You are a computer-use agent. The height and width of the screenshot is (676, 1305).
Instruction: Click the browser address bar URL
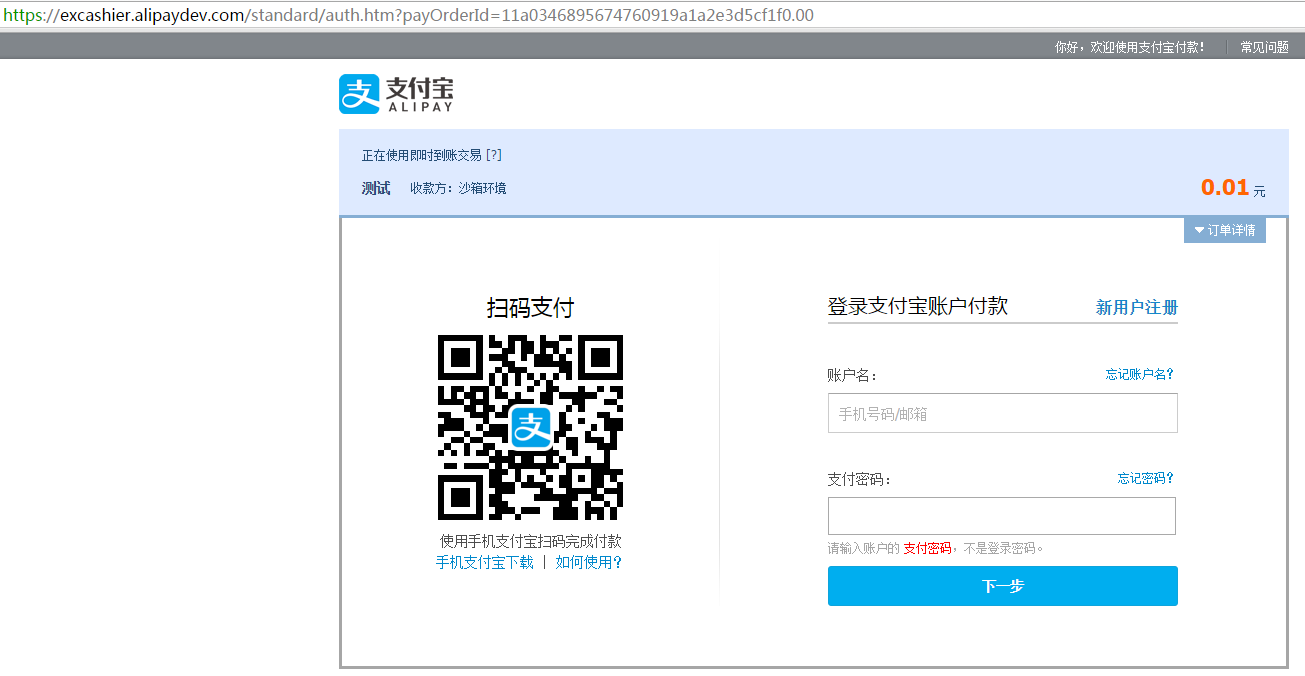408,15
